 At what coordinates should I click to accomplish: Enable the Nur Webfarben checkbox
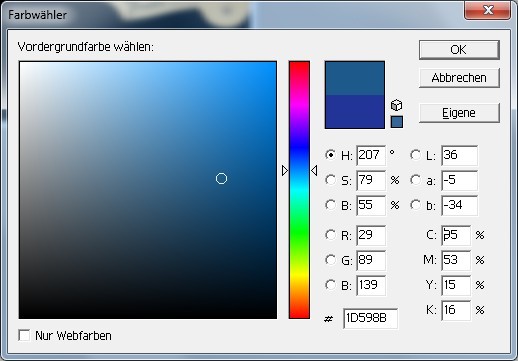[x=24, y=335]
